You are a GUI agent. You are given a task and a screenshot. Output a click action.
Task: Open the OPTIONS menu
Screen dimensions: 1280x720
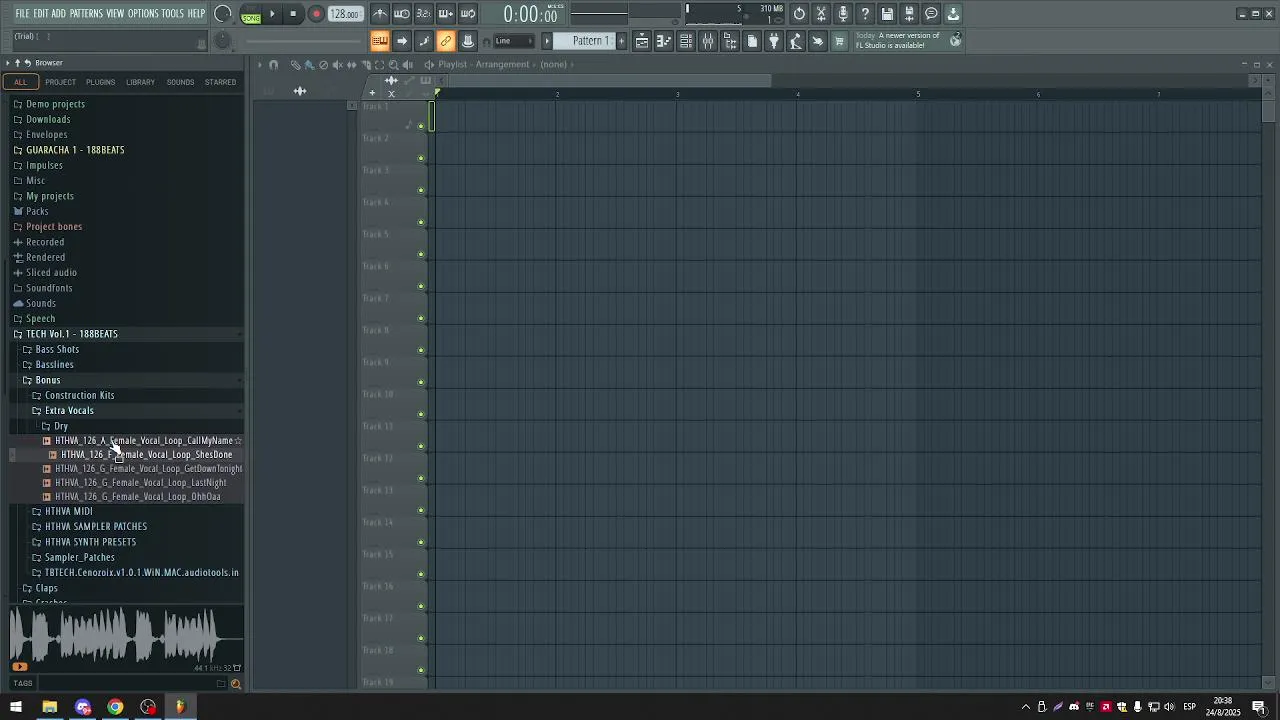[x=143, y=14]
